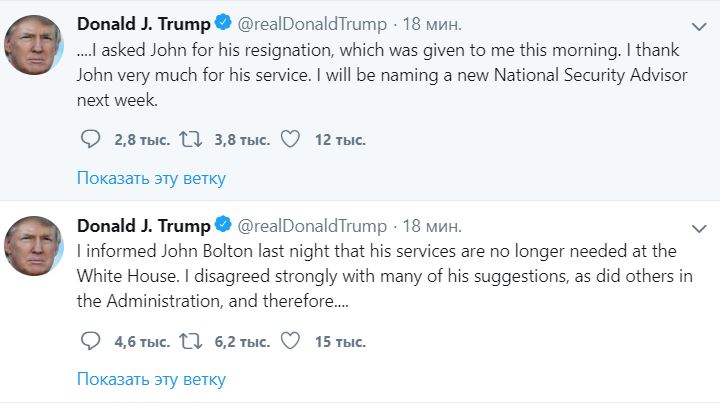Image resolution: width=720 pixels, height=403 pixels.
Task: Click 12 тыс. like count
Action: pos(340,140)
